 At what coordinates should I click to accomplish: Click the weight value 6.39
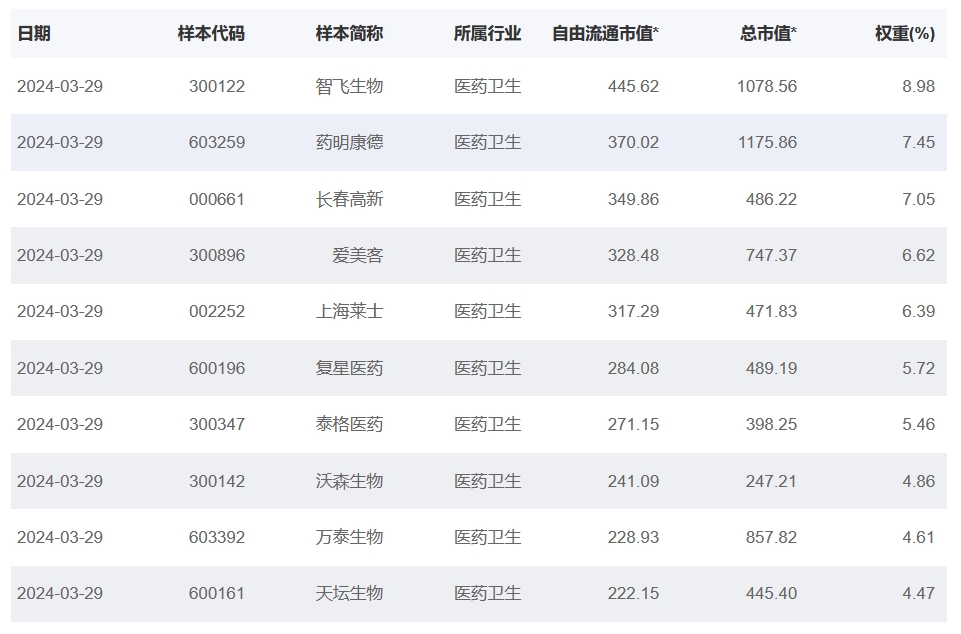(x=919, y=311)
